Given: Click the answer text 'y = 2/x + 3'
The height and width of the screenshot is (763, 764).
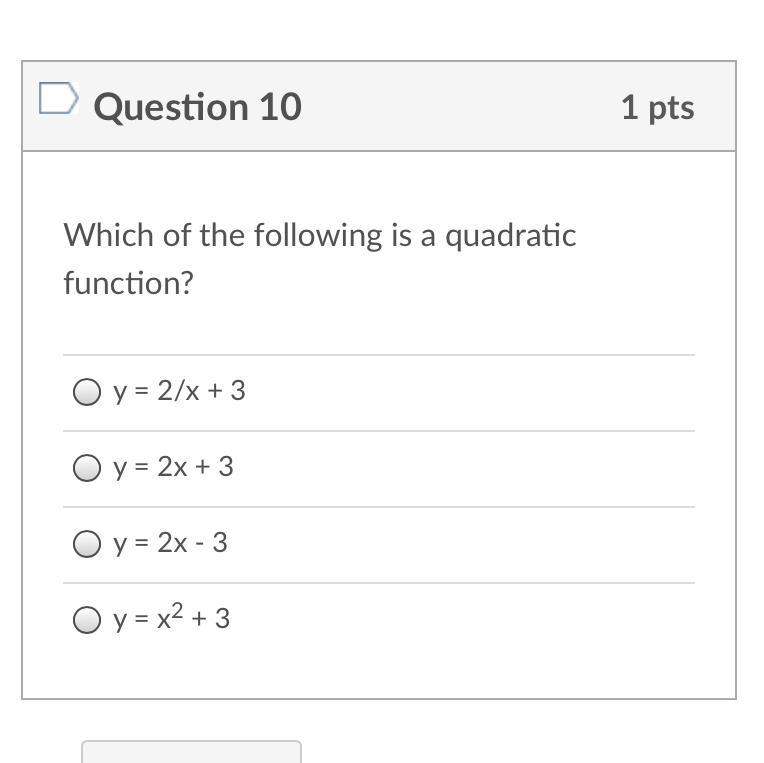Looking at the screenshot, I should click(179, 391).
